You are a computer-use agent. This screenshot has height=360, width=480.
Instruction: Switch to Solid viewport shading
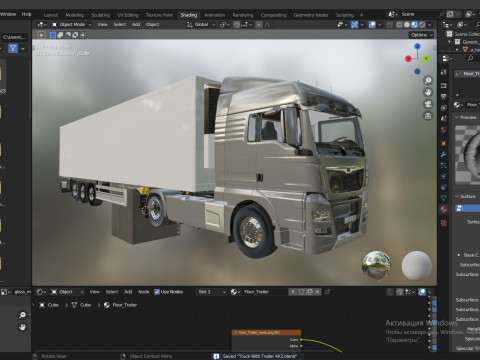pyautogui.click(x=407, y=24)
